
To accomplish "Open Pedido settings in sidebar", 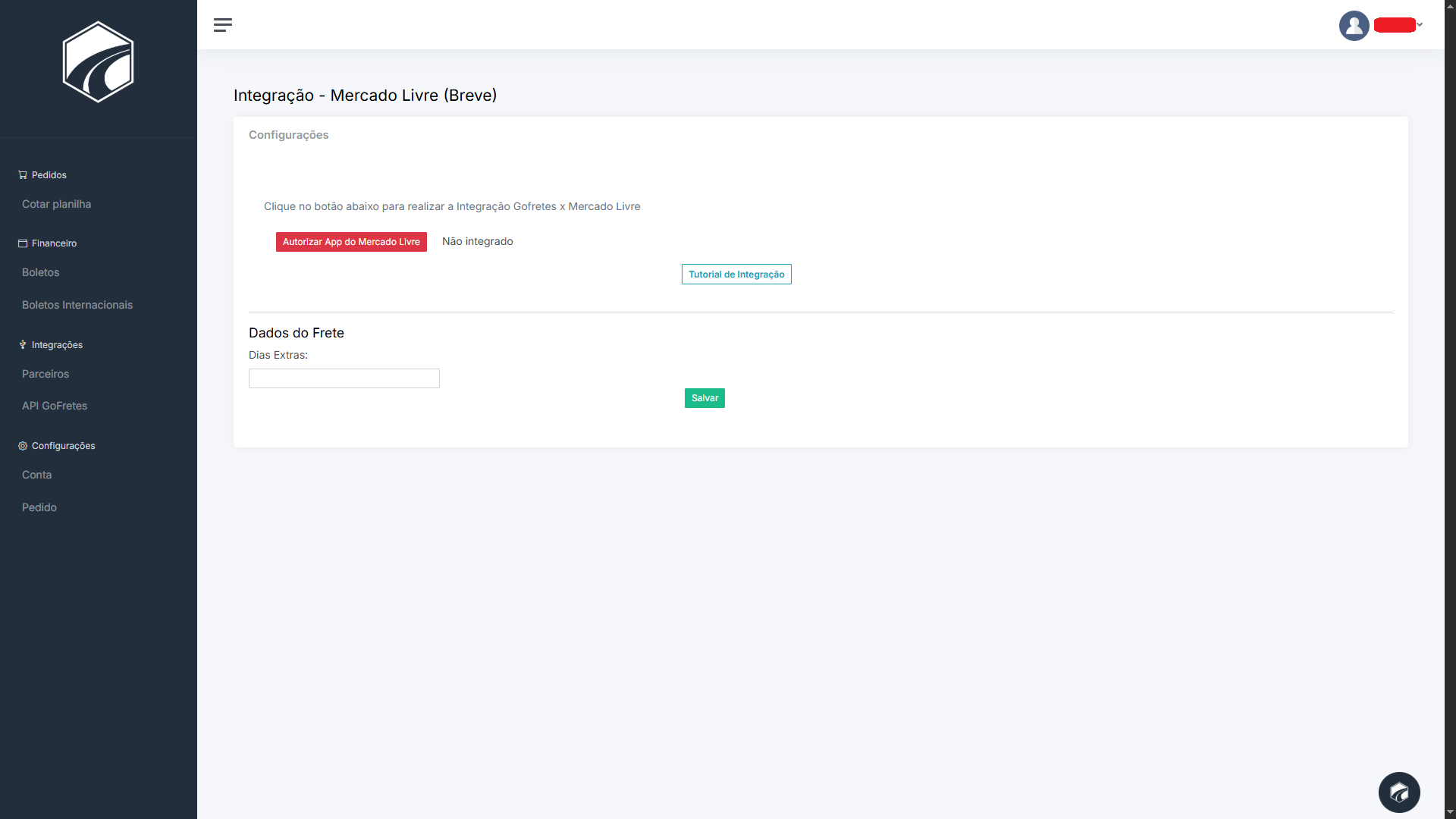I will 39,507.
